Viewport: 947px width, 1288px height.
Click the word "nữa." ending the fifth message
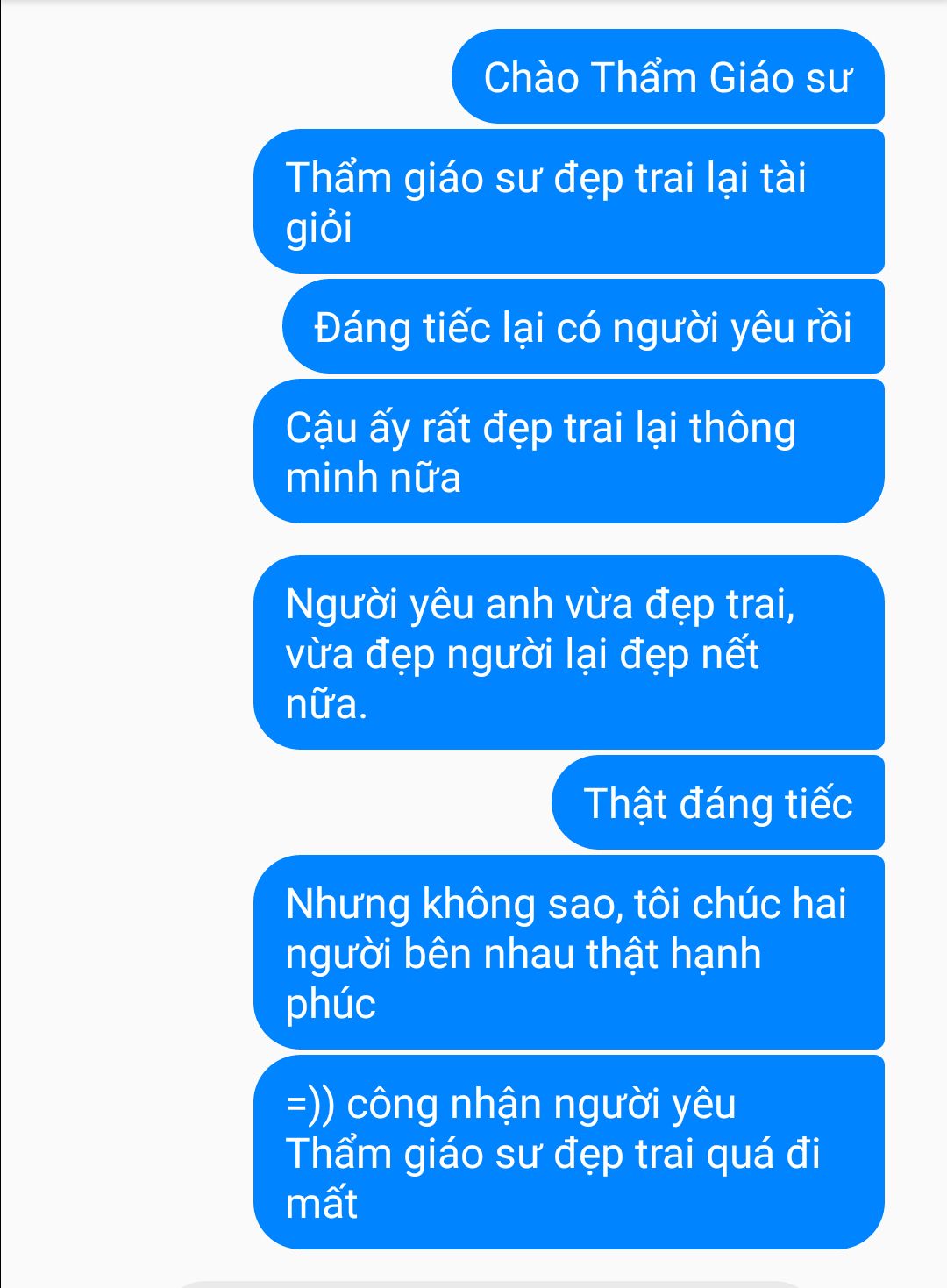(x=326, y=704)
